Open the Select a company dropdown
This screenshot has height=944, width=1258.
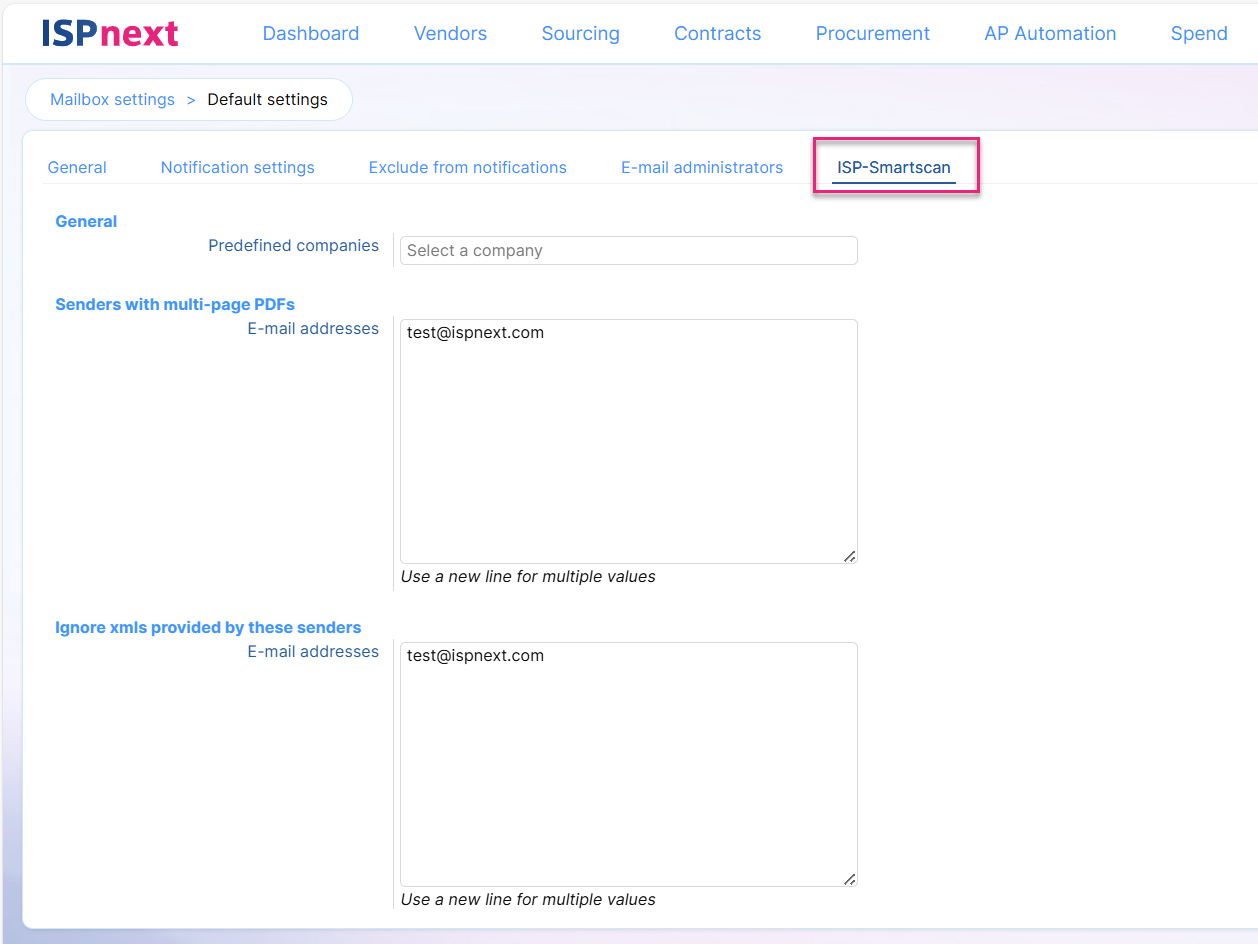pyautogui.click(x=629, y=250)
